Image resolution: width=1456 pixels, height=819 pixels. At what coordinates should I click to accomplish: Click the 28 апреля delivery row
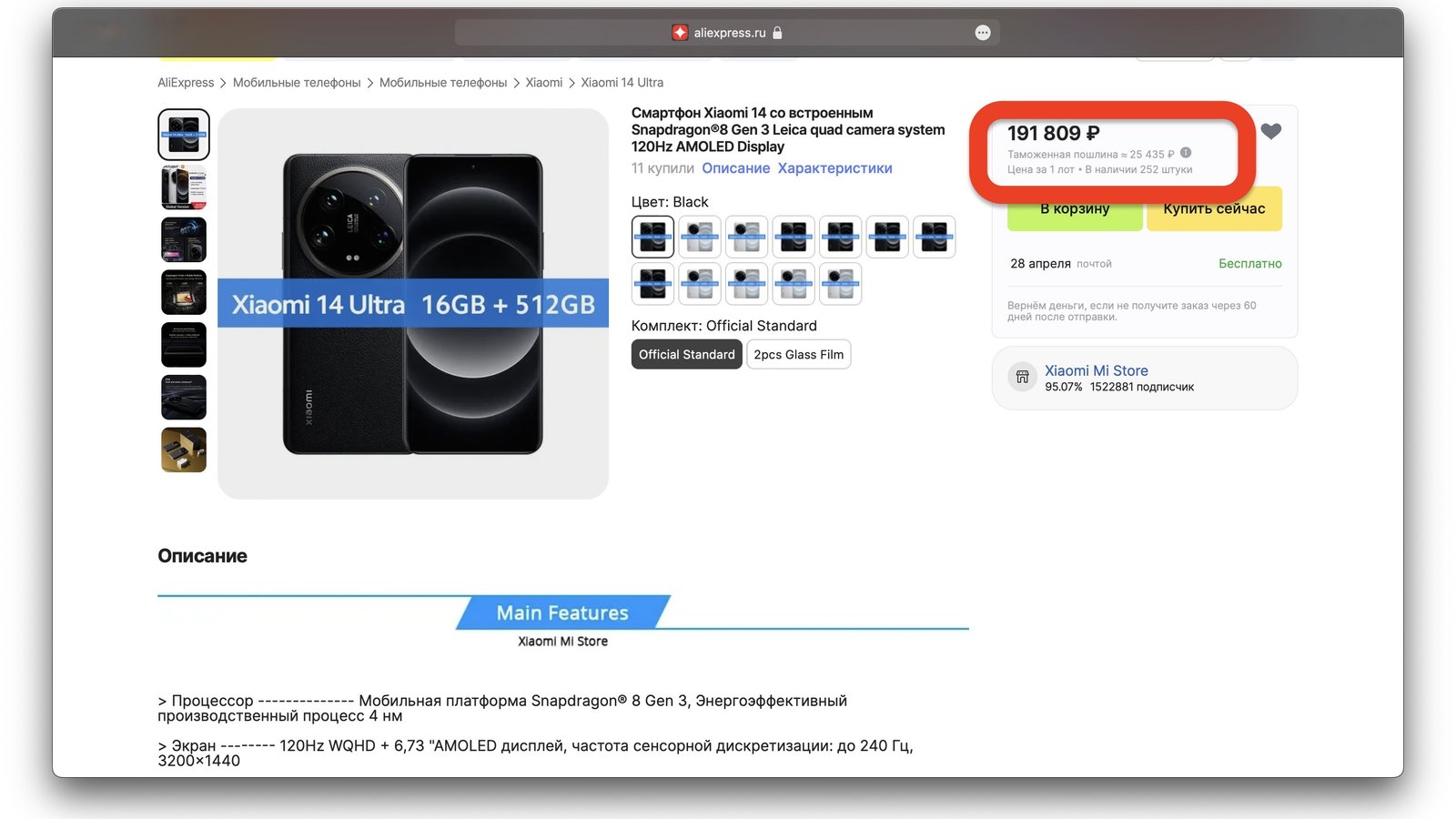[1146, 264]
